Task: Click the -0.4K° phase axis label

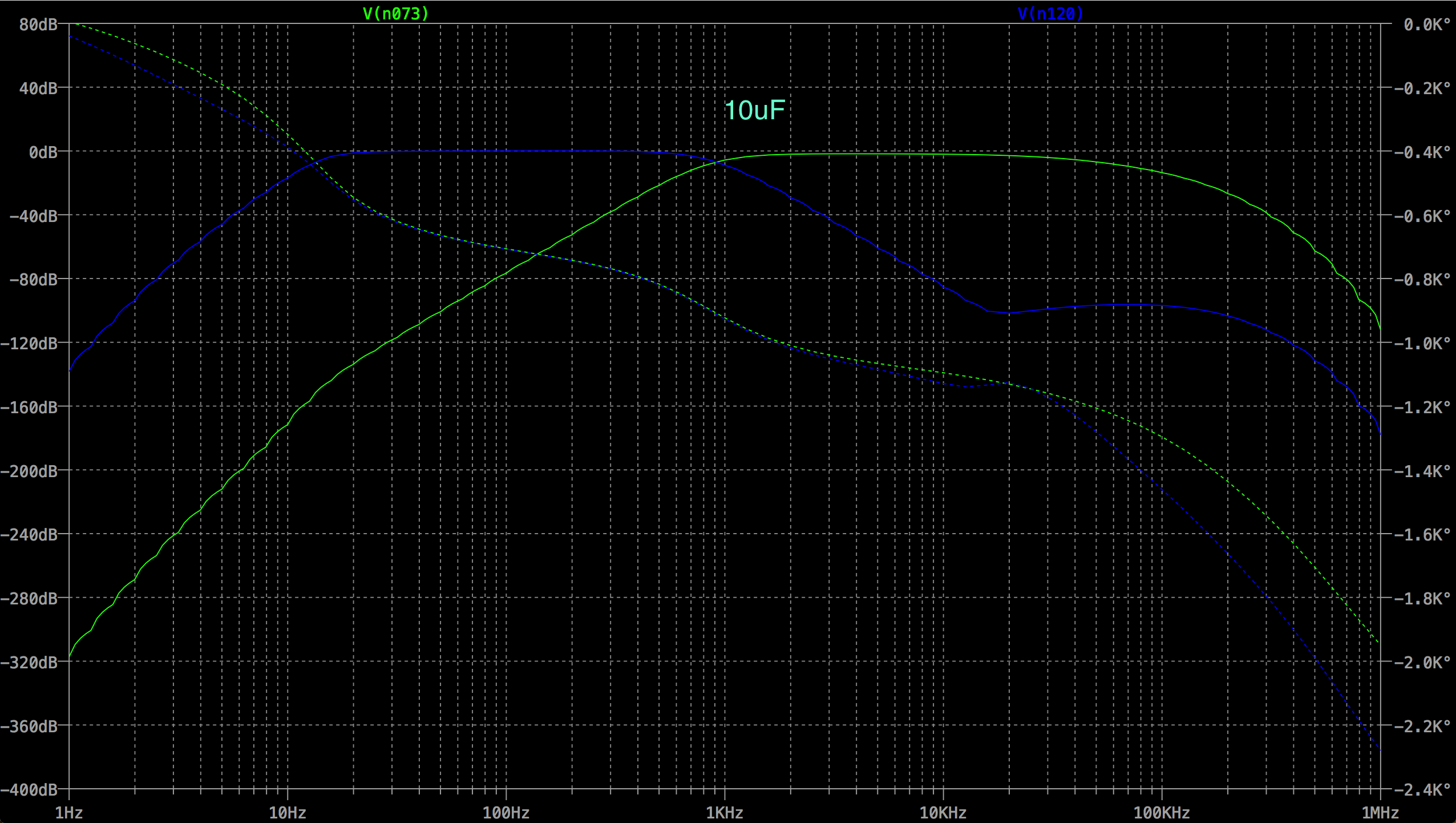Action: (1422, 152)
